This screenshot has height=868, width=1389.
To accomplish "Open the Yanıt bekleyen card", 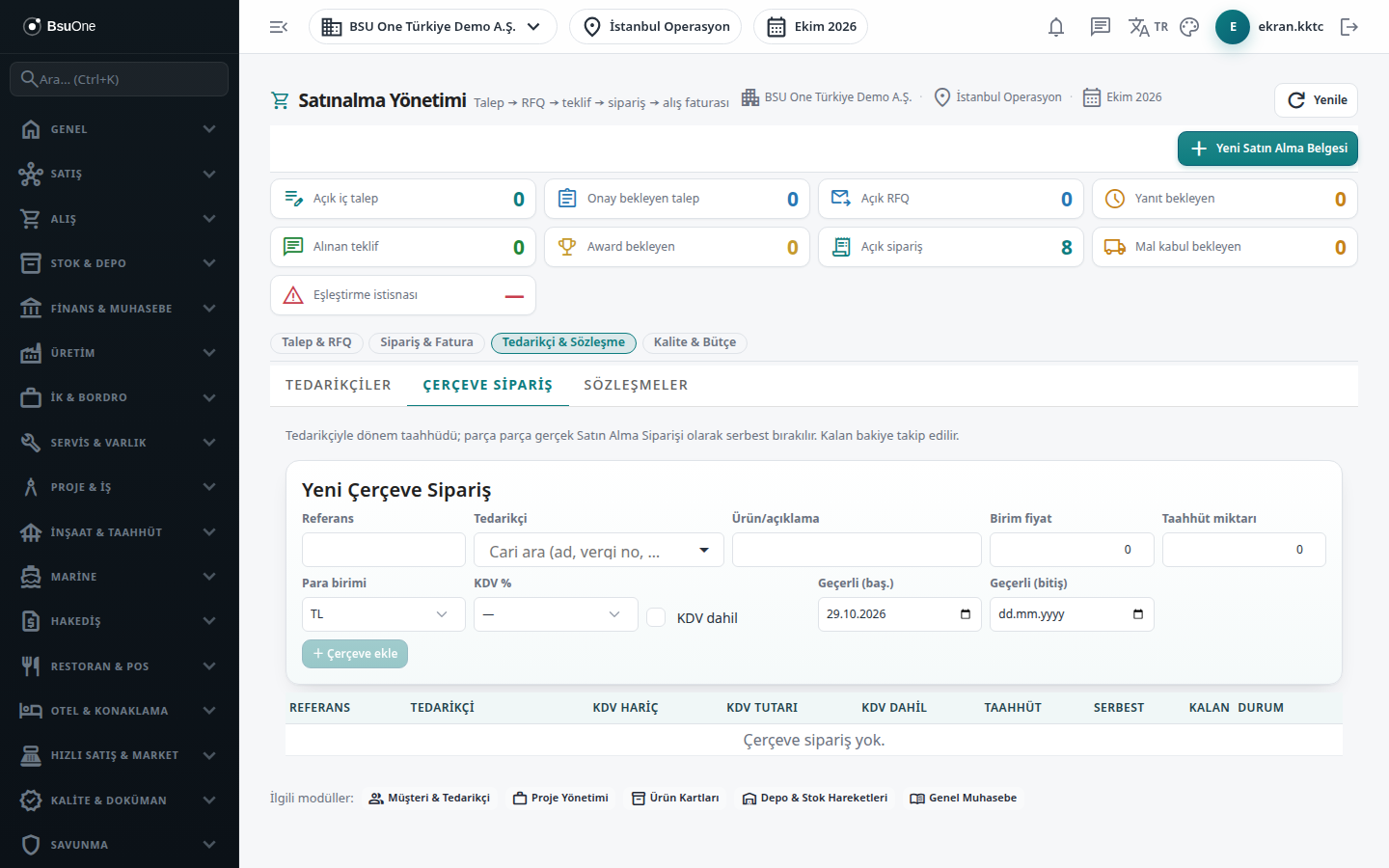I will 1225,199.
